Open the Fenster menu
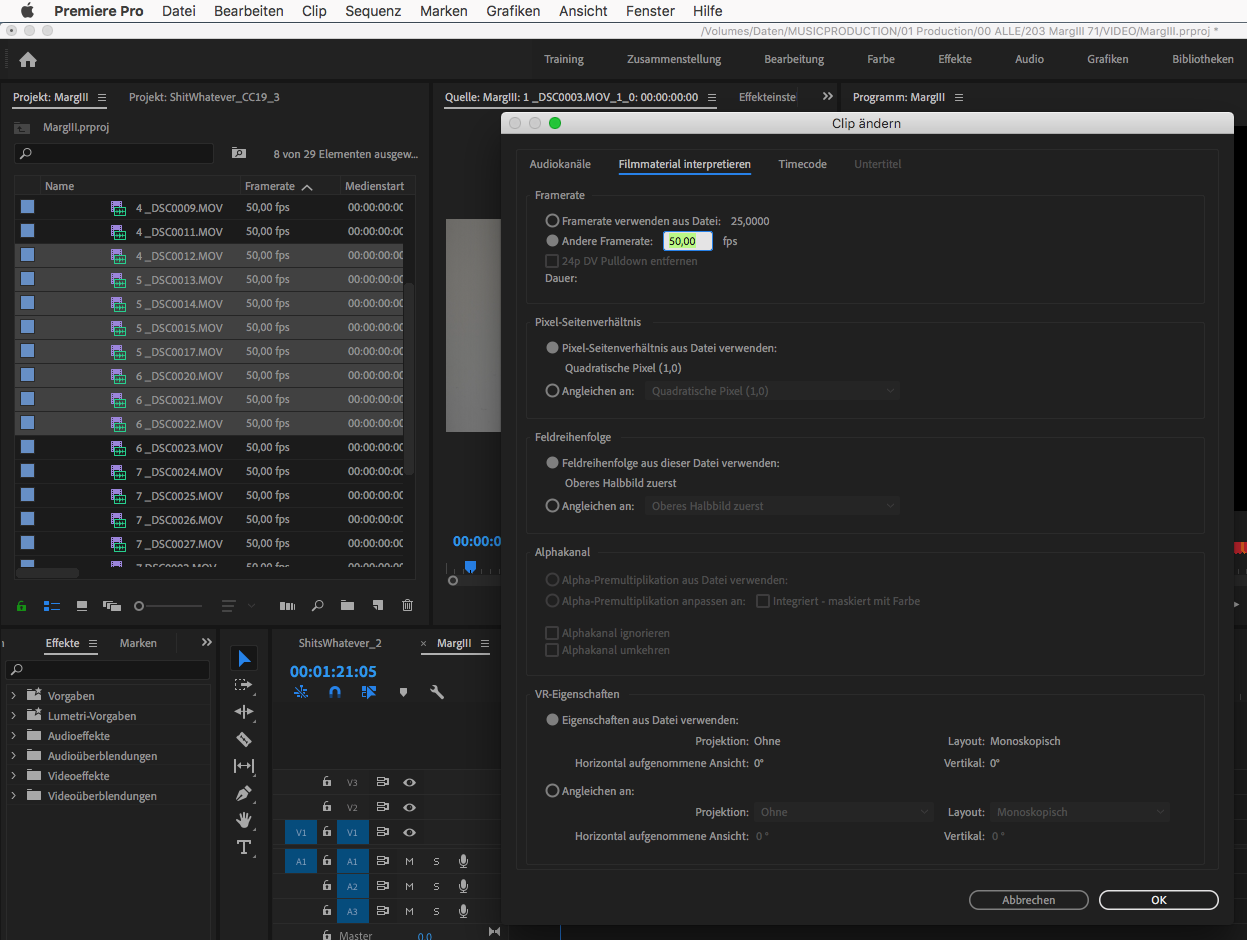 (x=650, y=11)
